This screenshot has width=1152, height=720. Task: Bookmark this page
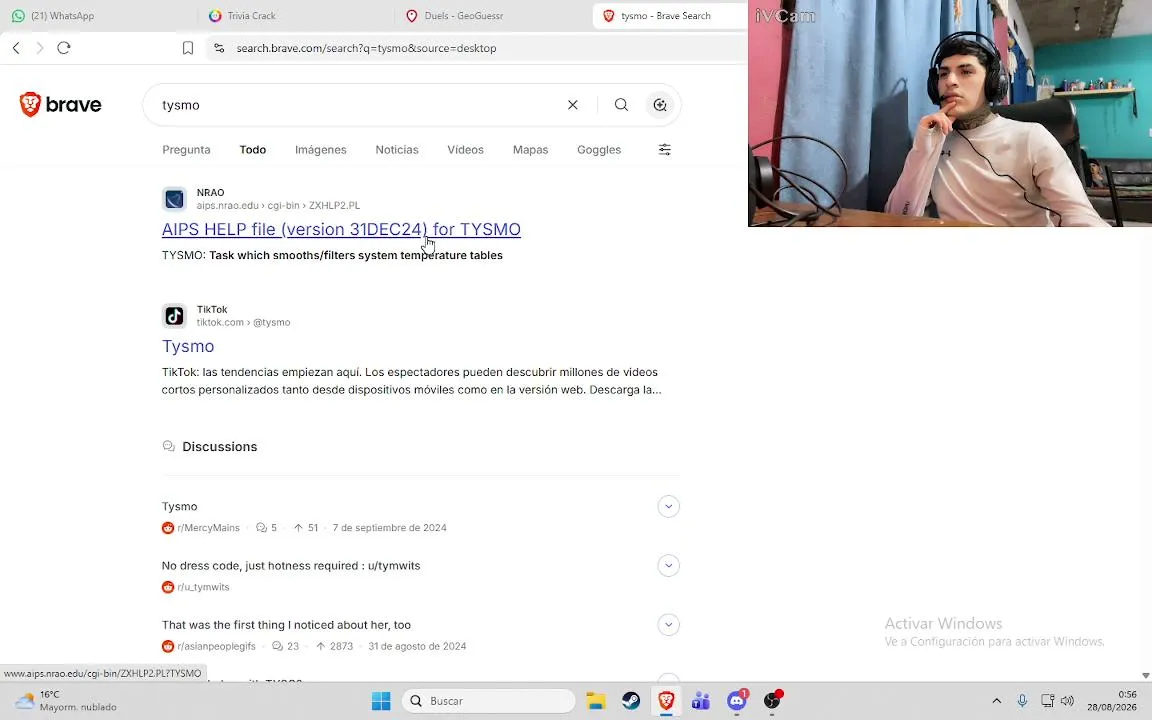(x=188, y=48)
